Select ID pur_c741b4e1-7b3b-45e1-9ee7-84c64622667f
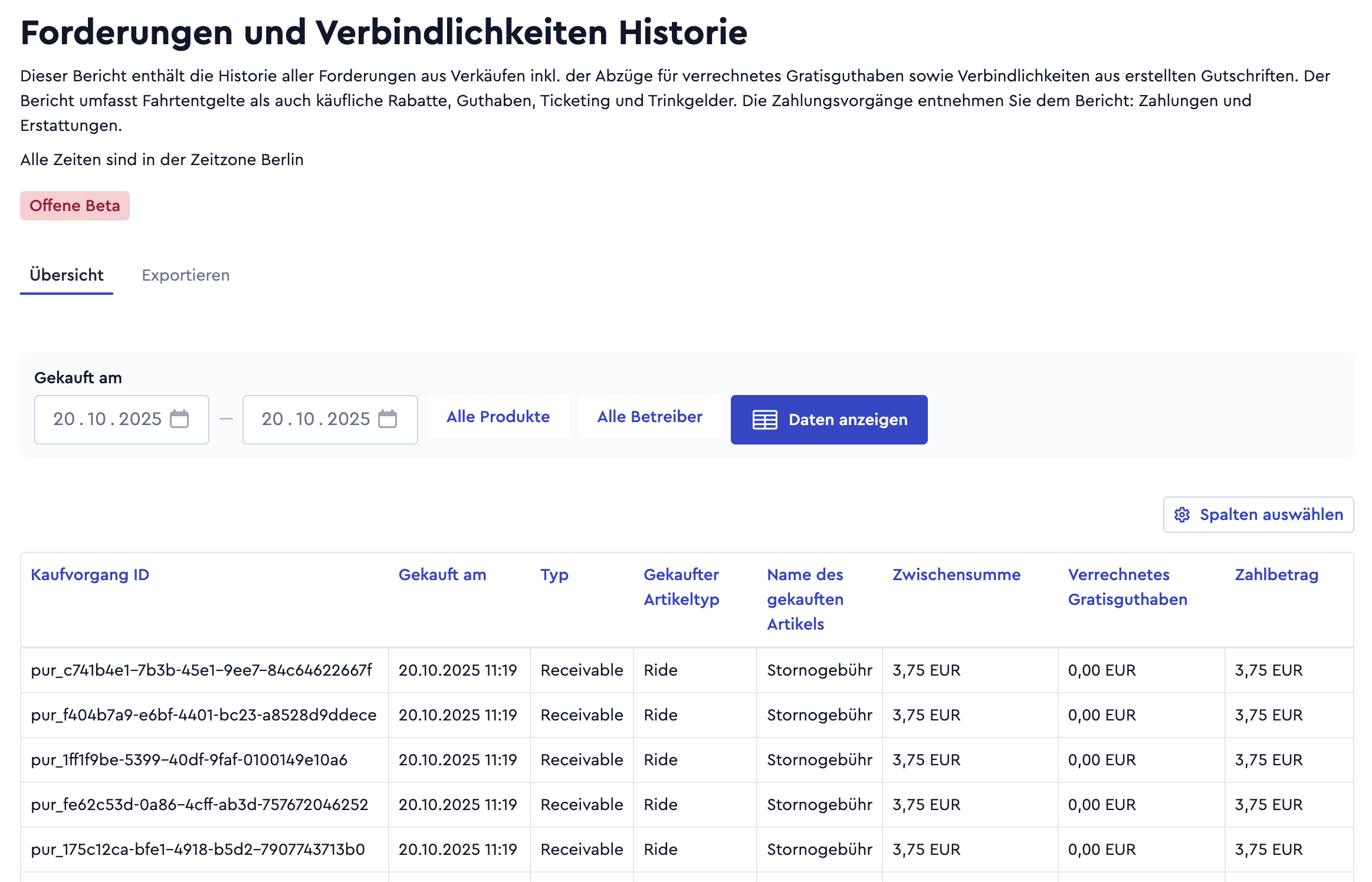Screen dimensions: 1372x882 [202, 670]
